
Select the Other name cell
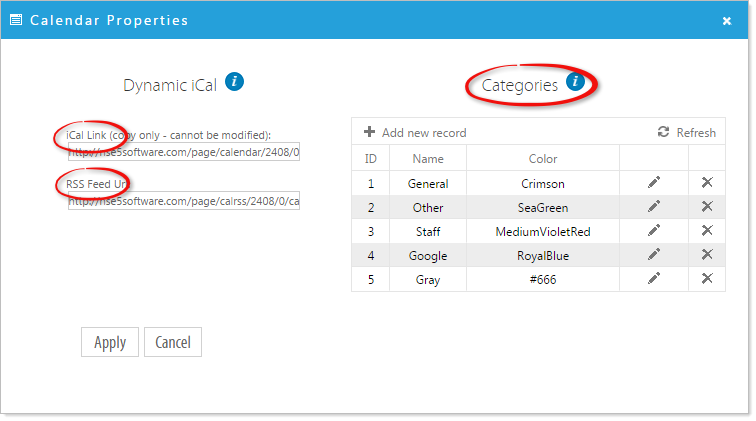click(428, 208)
